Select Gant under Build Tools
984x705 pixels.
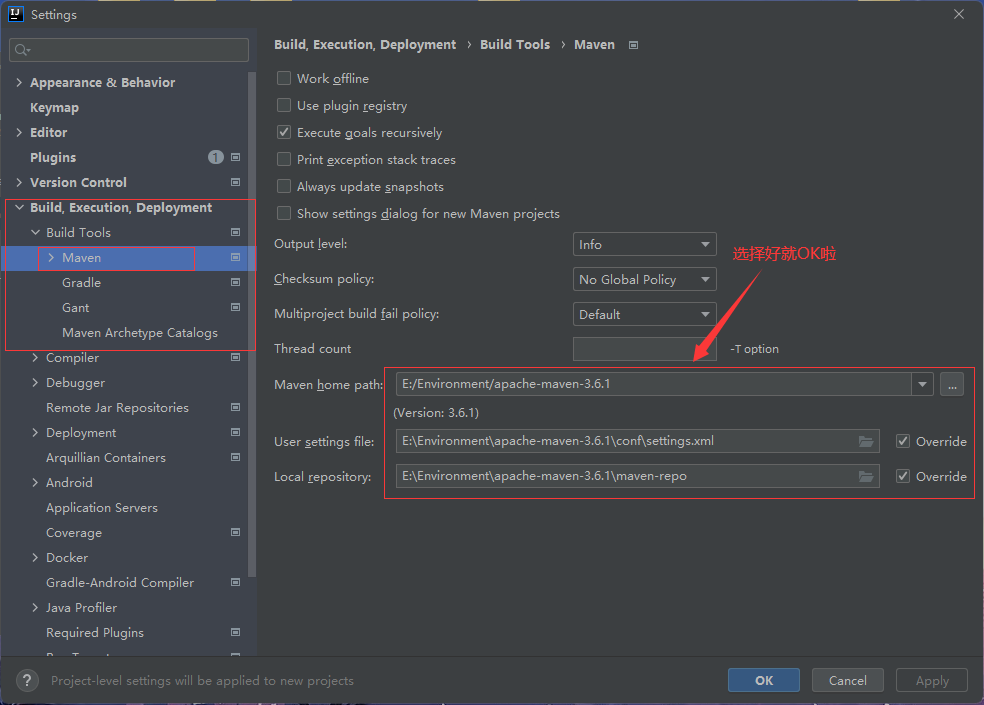coord(75,308)
